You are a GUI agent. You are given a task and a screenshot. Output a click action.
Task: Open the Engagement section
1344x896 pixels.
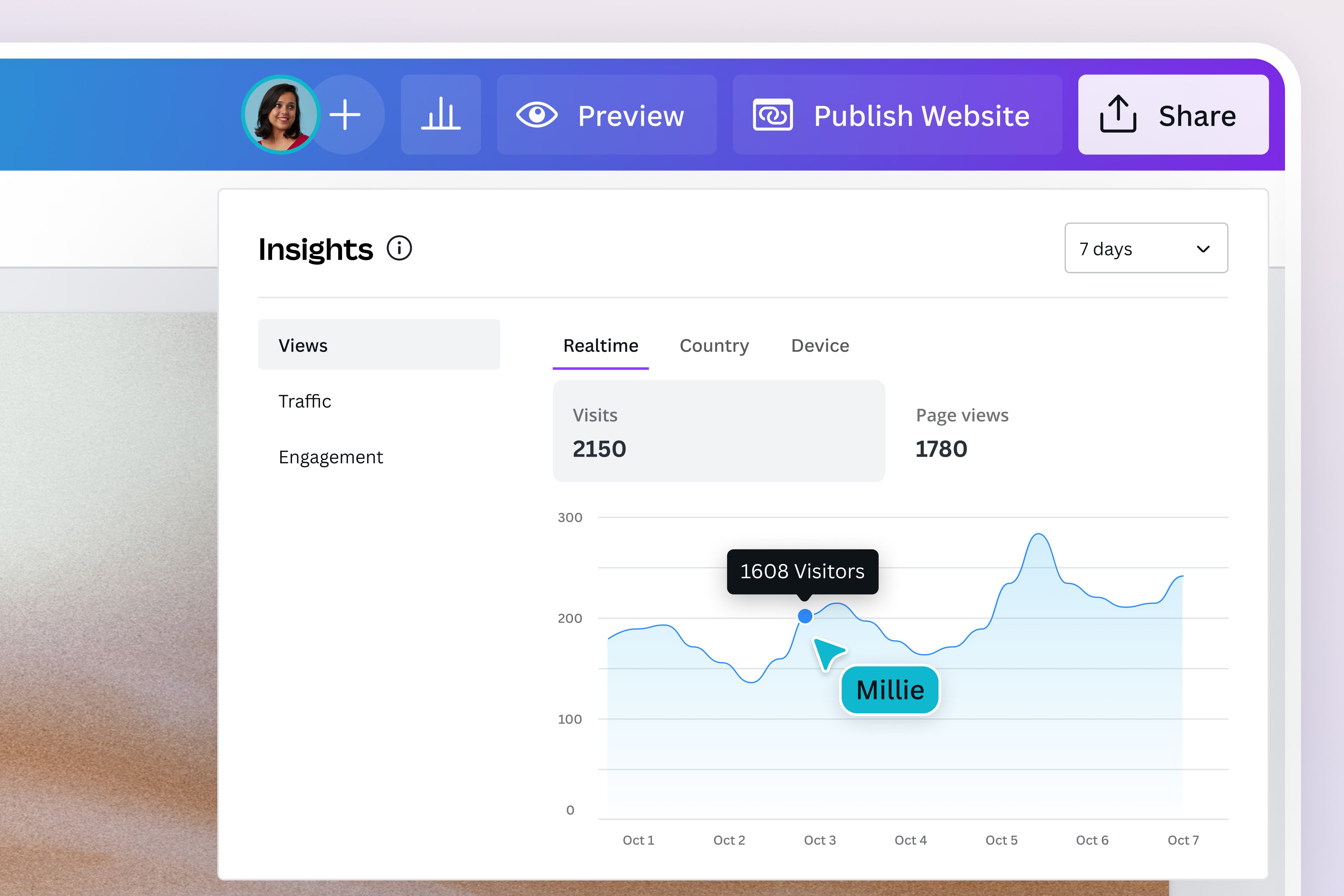click(x=330, y=457)
